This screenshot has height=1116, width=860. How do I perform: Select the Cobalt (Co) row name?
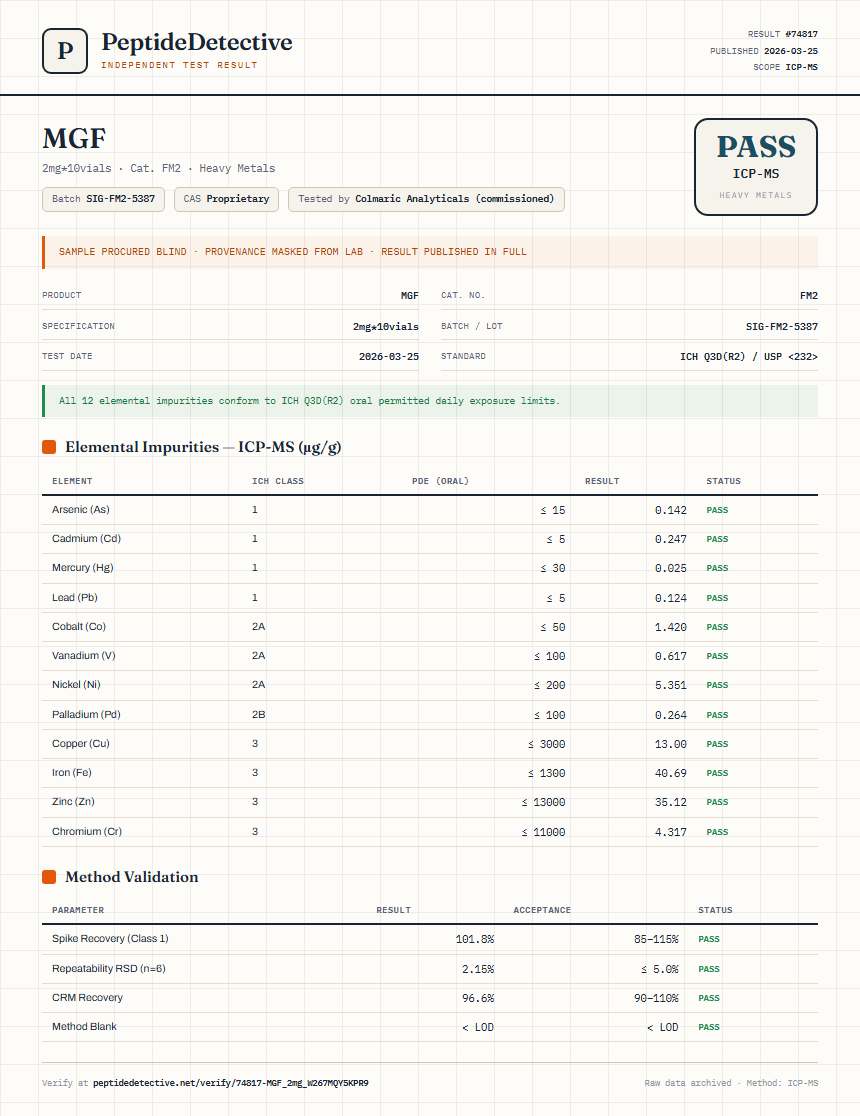click(78, 627)
